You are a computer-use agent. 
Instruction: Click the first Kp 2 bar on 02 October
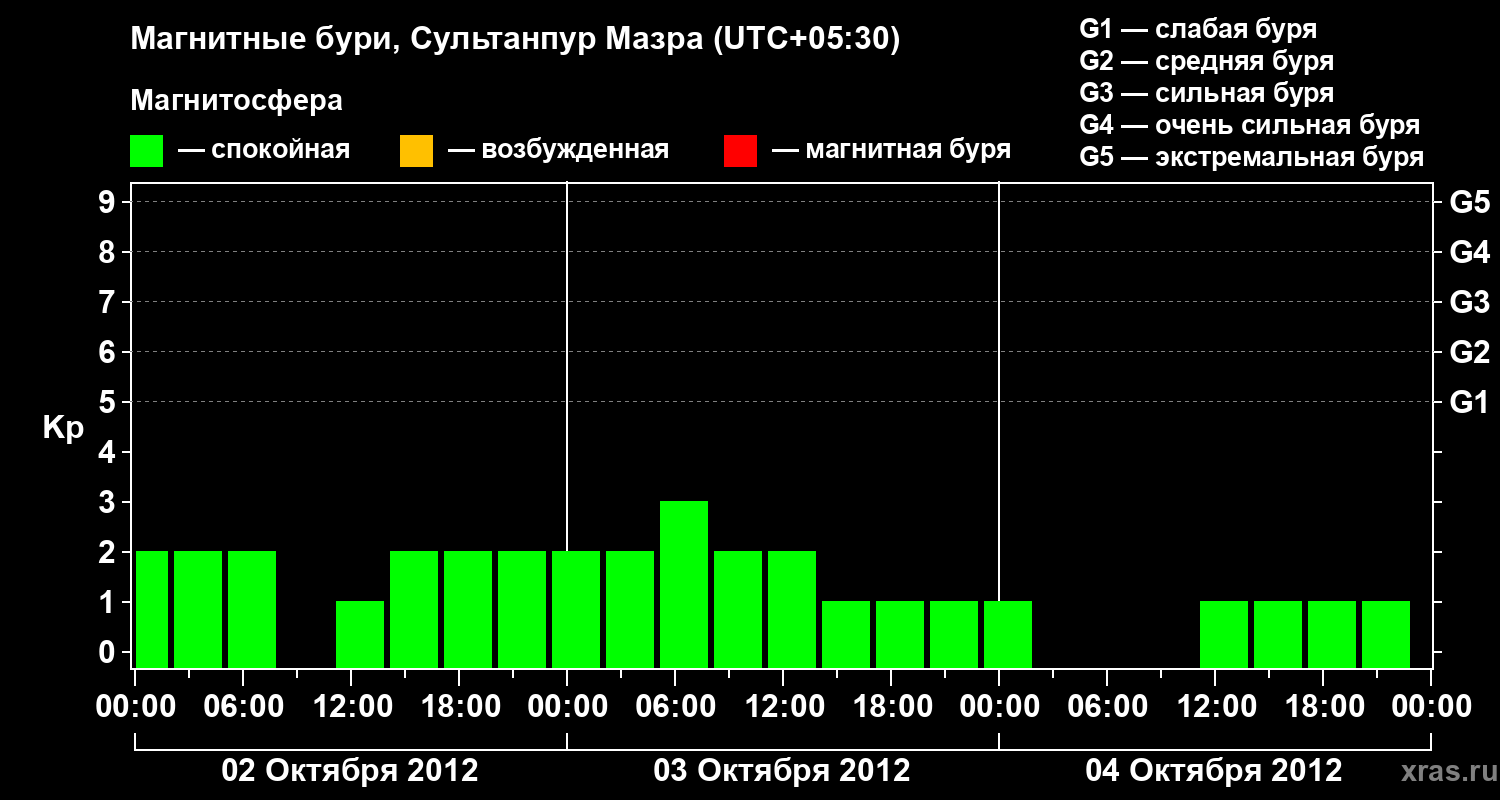point(152,609)
